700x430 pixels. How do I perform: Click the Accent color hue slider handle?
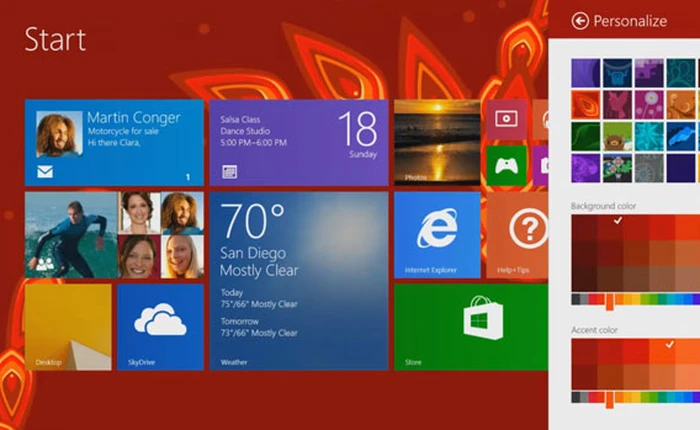[x=609, y=399]
